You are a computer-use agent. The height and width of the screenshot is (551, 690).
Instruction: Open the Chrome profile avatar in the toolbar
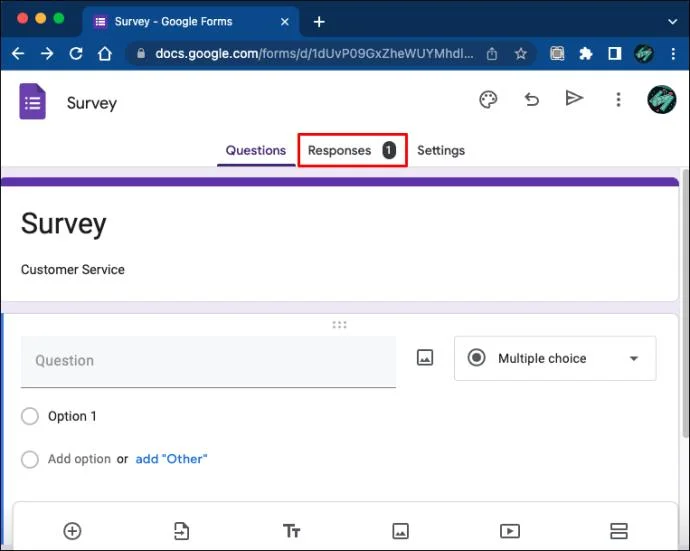[644, 54]
